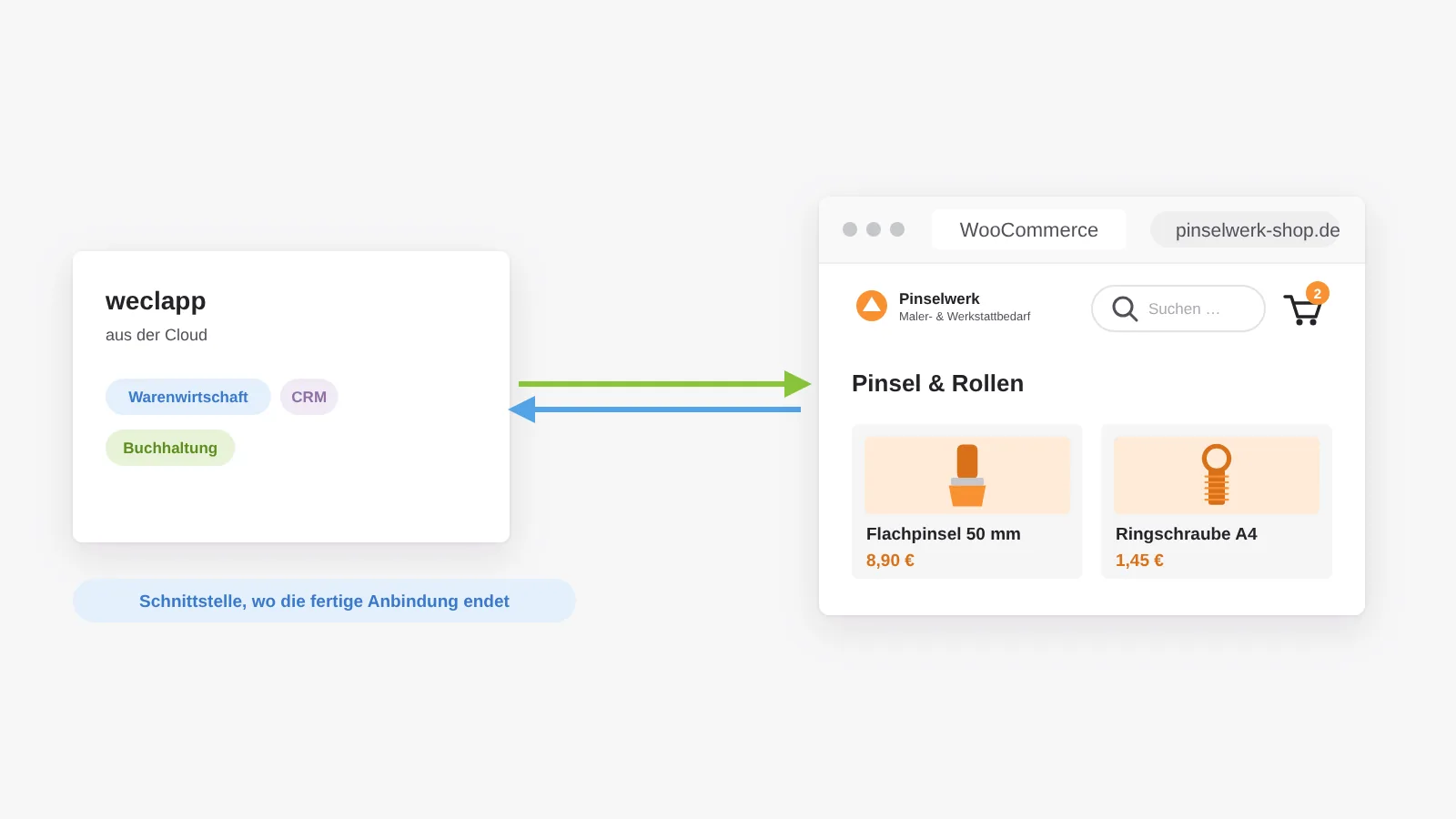Click the Maler- & Werkstattbedarf tagline
The height and width of the screenshot is (819, 1456).
pyautogui.click(x=965, y=317)
